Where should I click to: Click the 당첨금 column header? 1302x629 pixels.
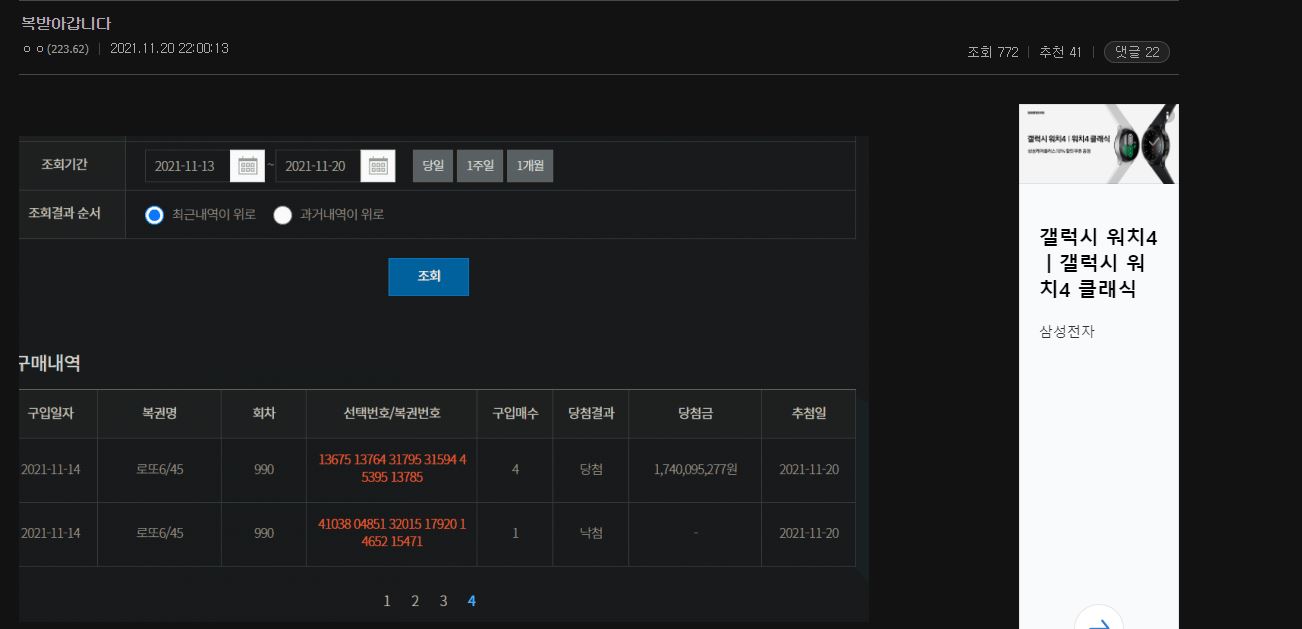695,413
